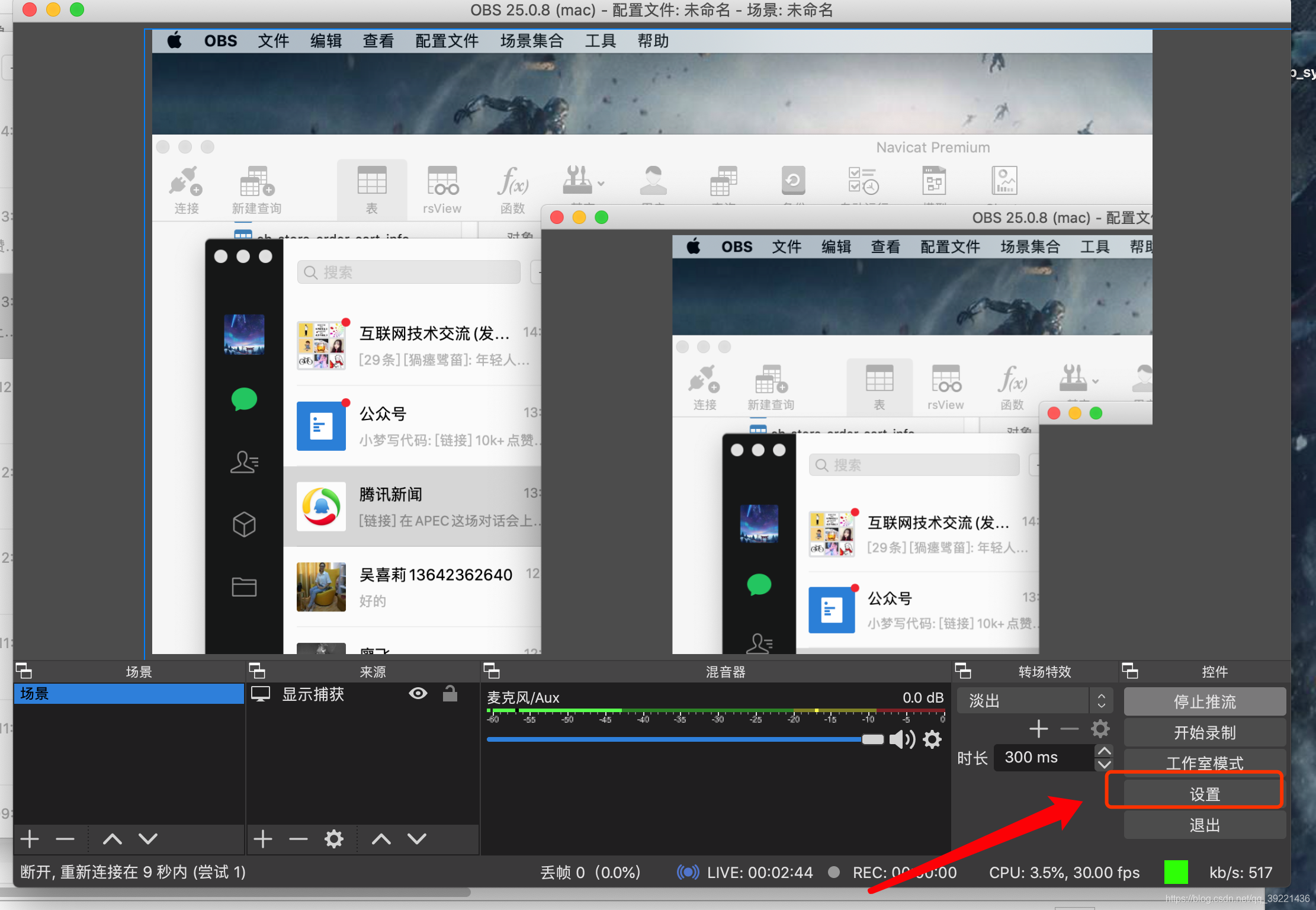
Task: Open transition properties gear icon
Action: (1100, 729)
